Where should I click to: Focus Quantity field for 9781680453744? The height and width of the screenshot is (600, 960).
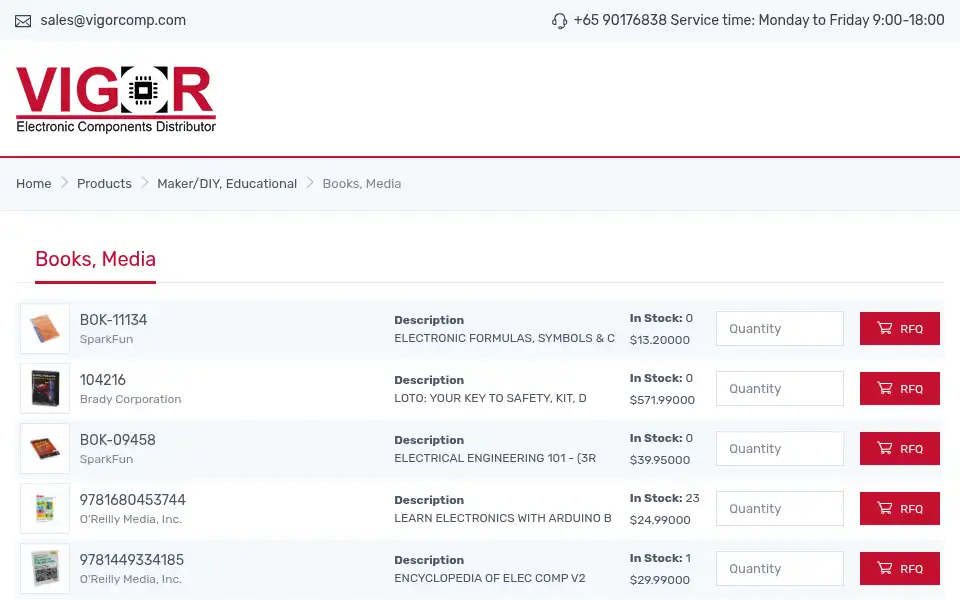(x=779, y=509)
